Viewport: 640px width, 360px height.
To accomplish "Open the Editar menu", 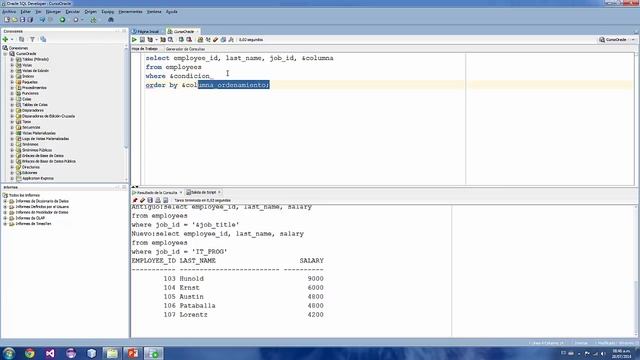I will pos(25,11).
